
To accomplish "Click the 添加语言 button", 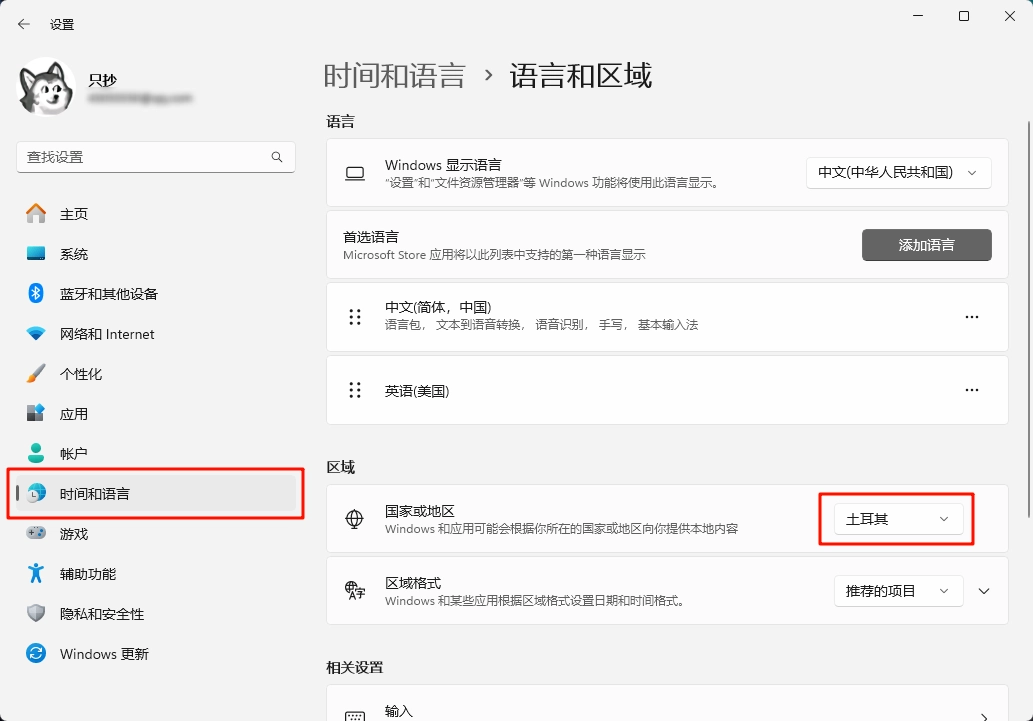I will 926,245.
